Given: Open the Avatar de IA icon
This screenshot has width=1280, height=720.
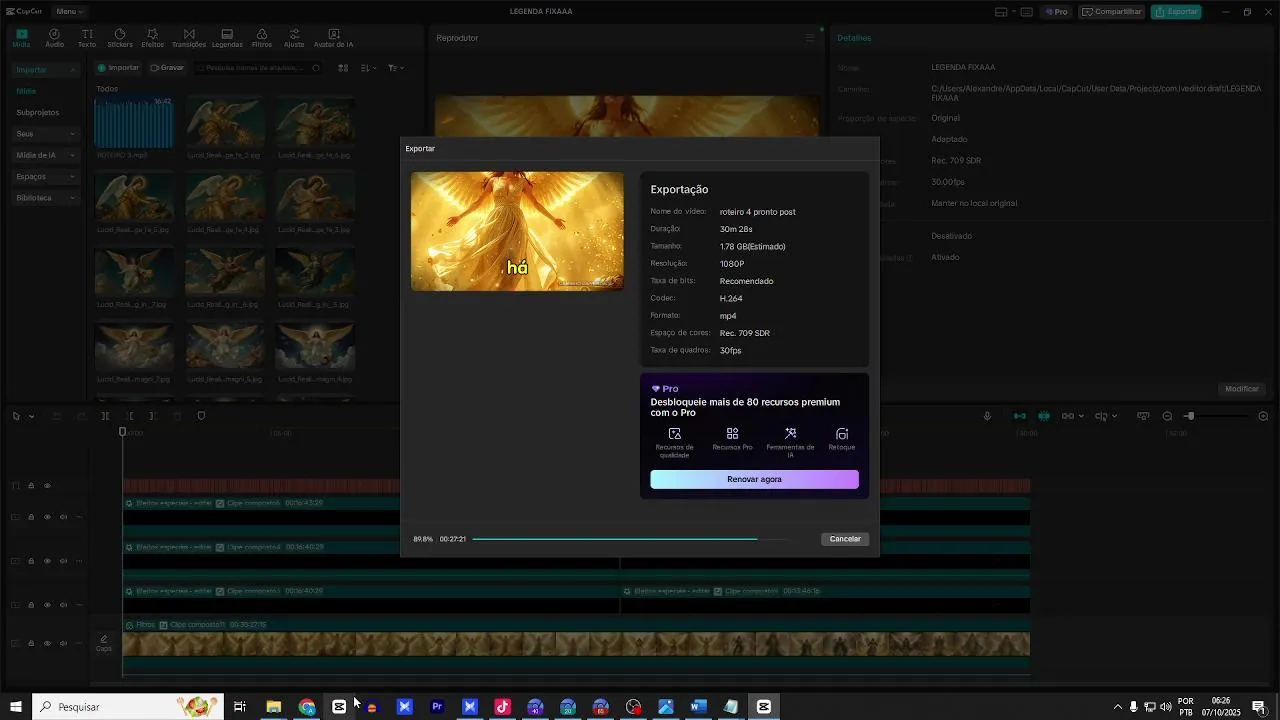Looking at the screenshot, I should click(333, 38).
